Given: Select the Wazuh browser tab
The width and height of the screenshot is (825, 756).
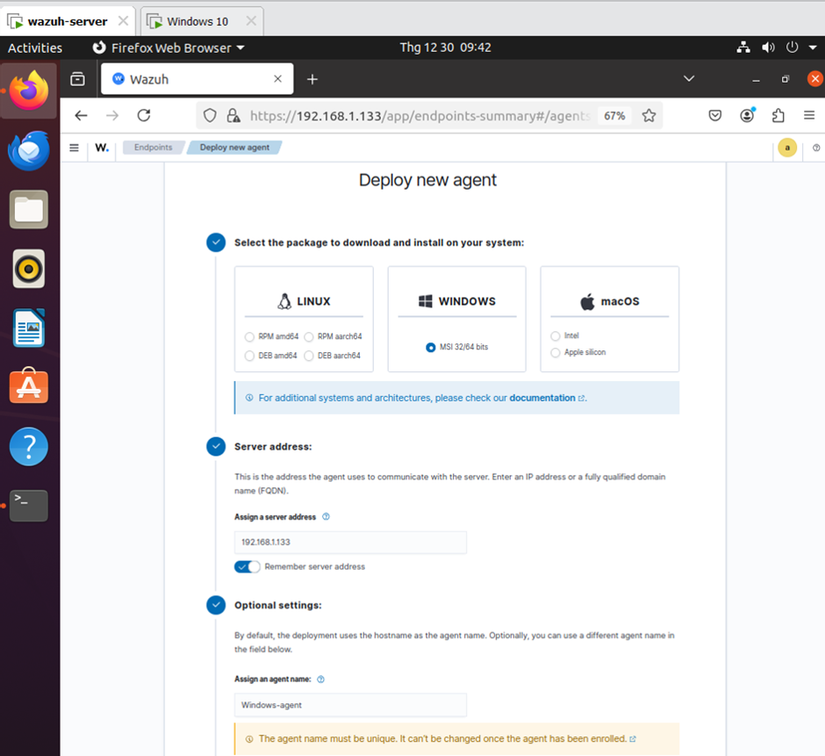Looking at the screenshot, I should (197, 79).
